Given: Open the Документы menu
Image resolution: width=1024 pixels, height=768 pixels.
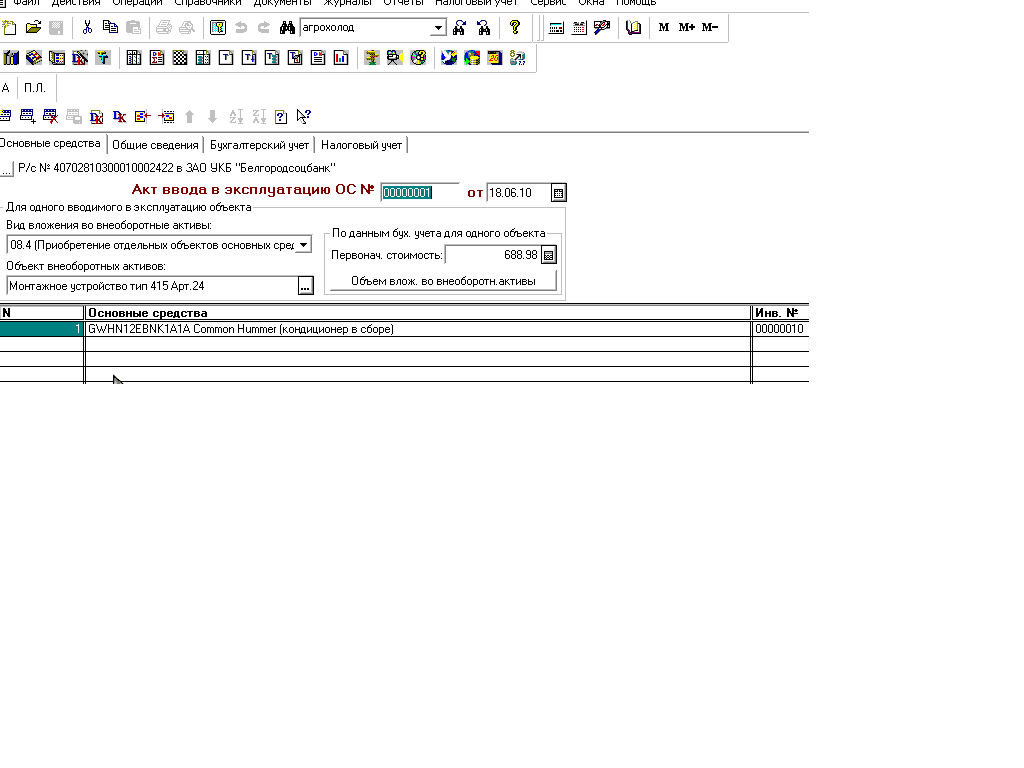Looking at the screenshot, I should click(282, 3).
